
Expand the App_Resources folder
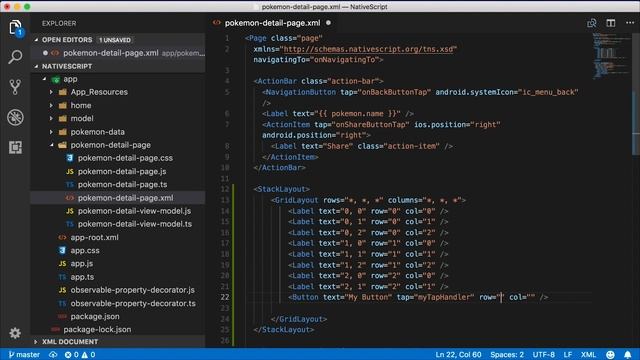pyautogui.click(x=51, y=92)
